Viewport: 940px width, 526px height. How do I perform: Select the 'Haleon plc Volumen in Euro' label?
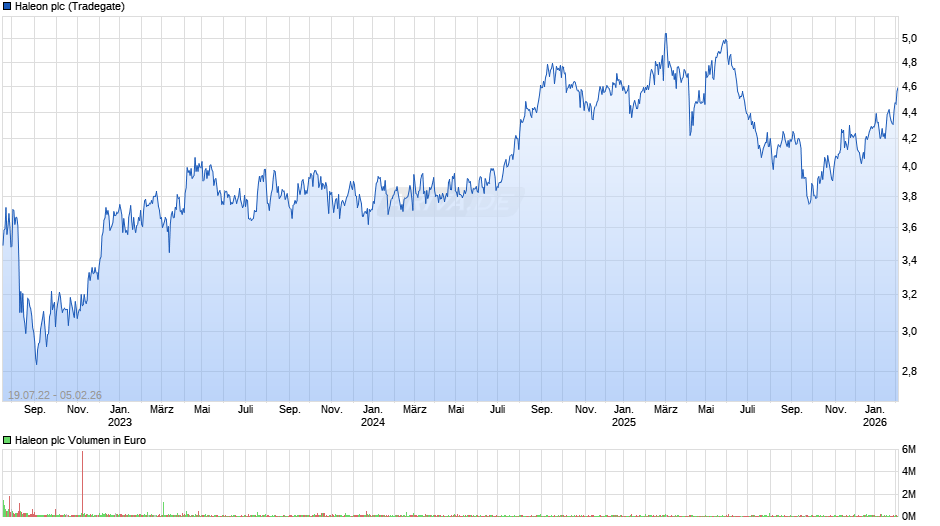click(80, 440)
